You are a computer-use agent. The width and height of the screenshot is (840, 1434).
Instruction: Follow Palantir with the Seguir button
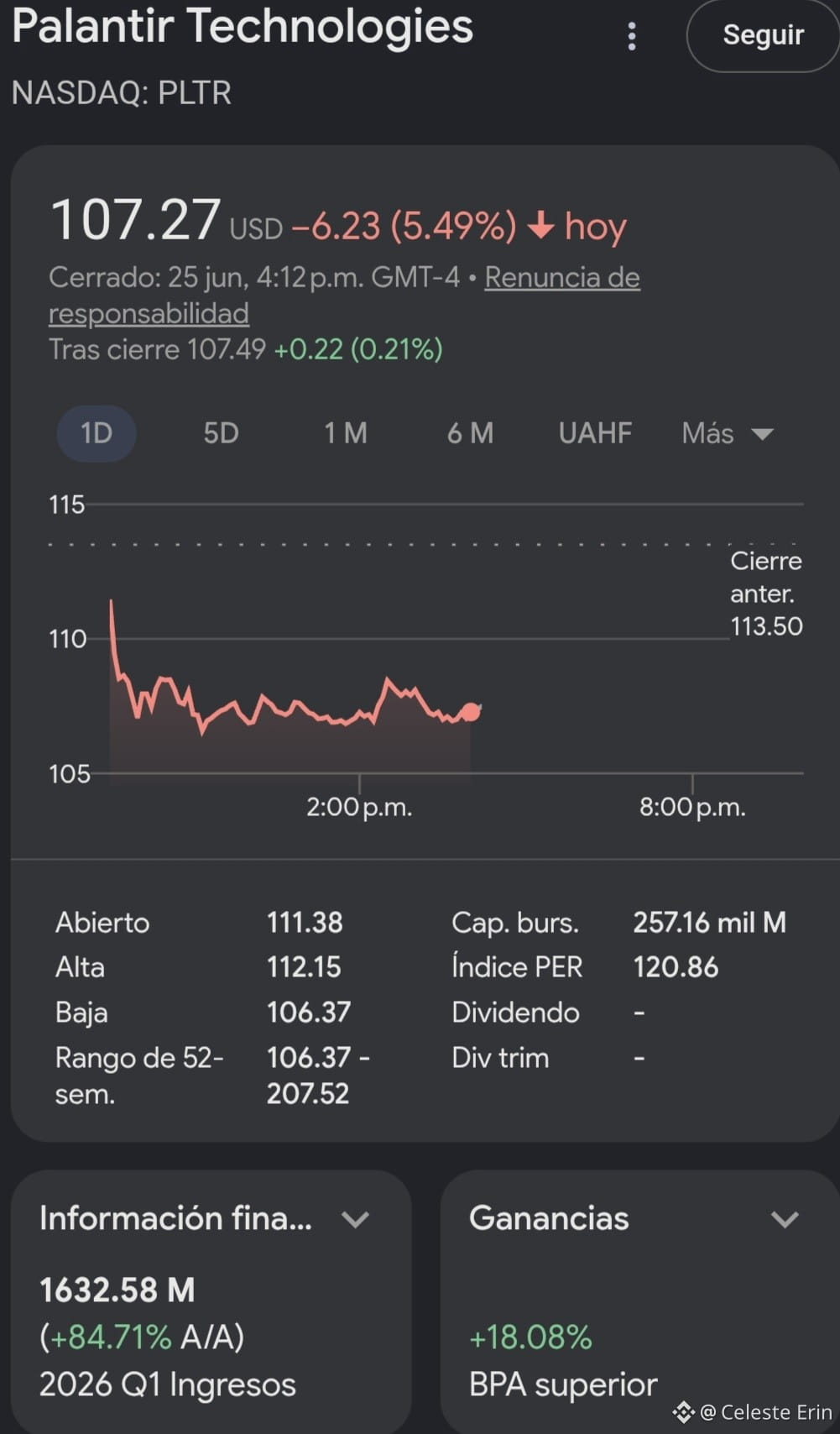point(763,35)
